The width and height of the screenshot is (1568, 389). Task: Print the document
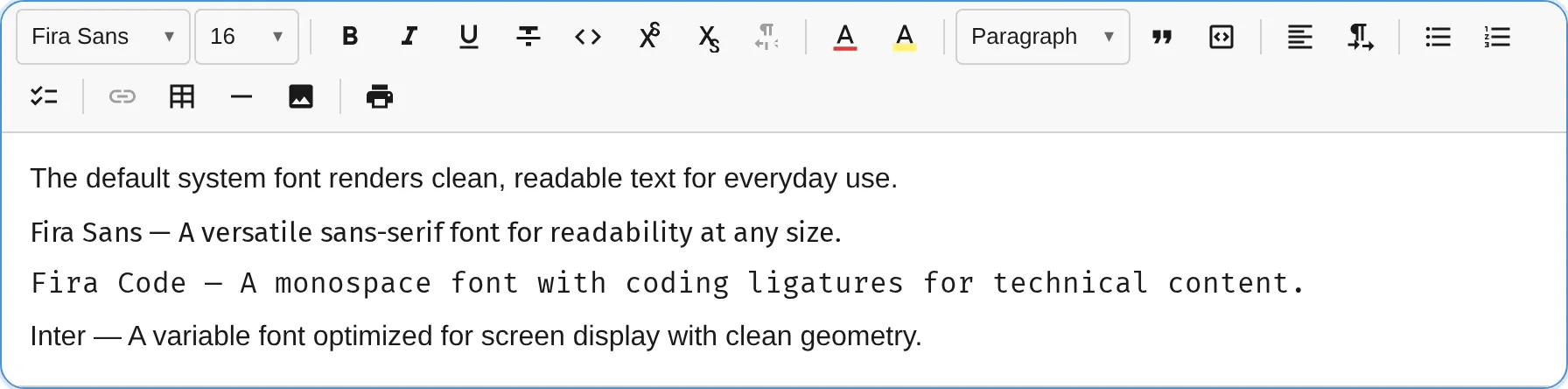click(x=380, y=96)
